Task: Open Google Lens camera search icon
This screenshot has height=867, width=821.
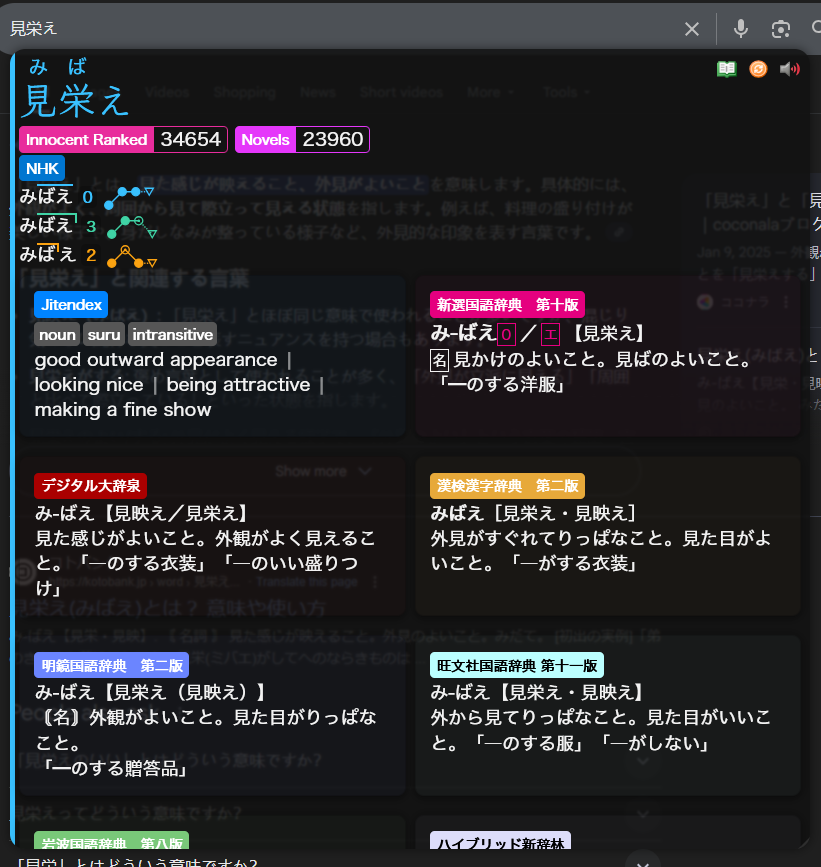Action: point(780,29)
